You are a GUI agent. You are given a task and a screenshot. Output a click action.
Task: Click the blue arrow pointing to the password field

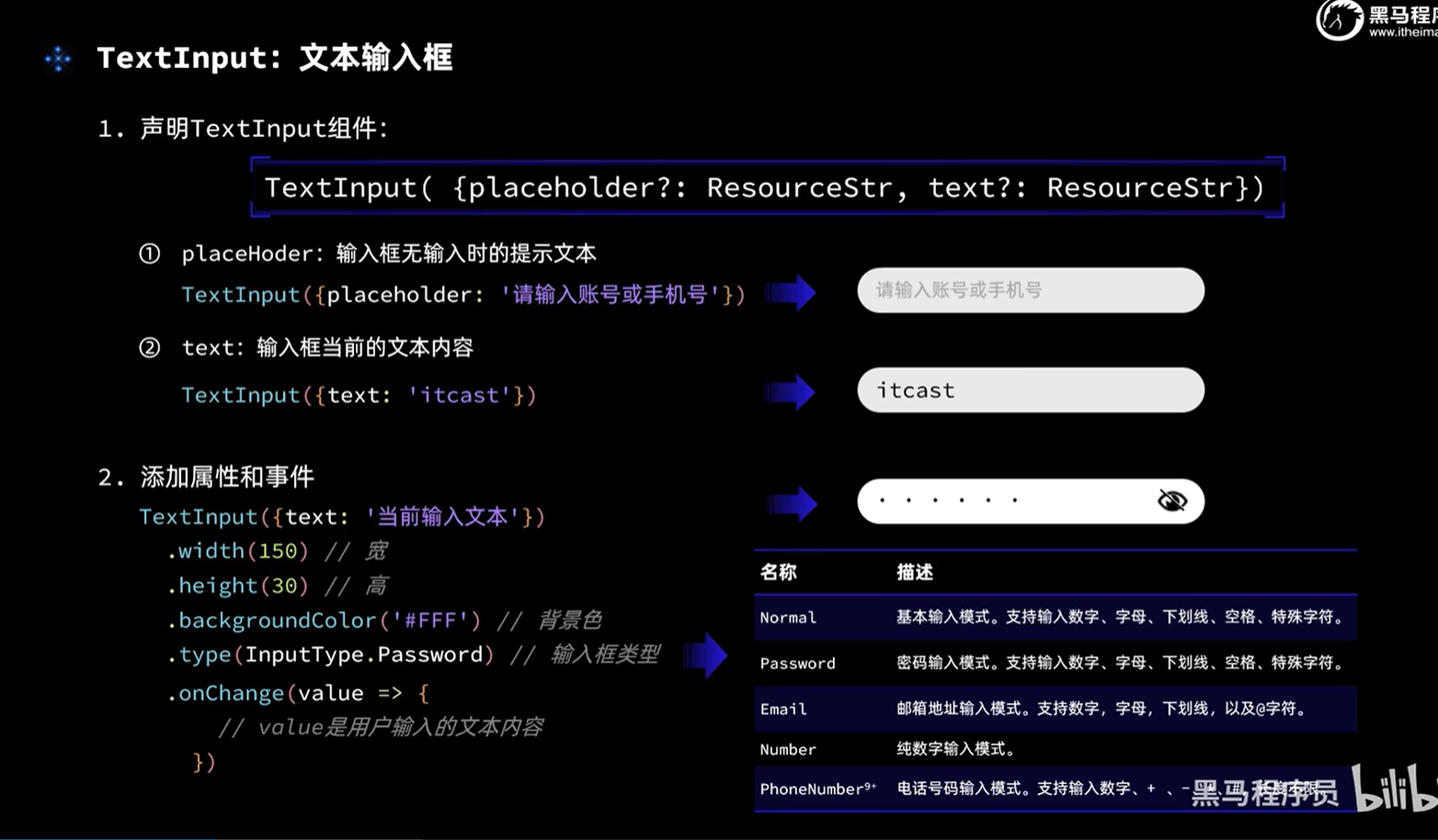tap(791, 504)
